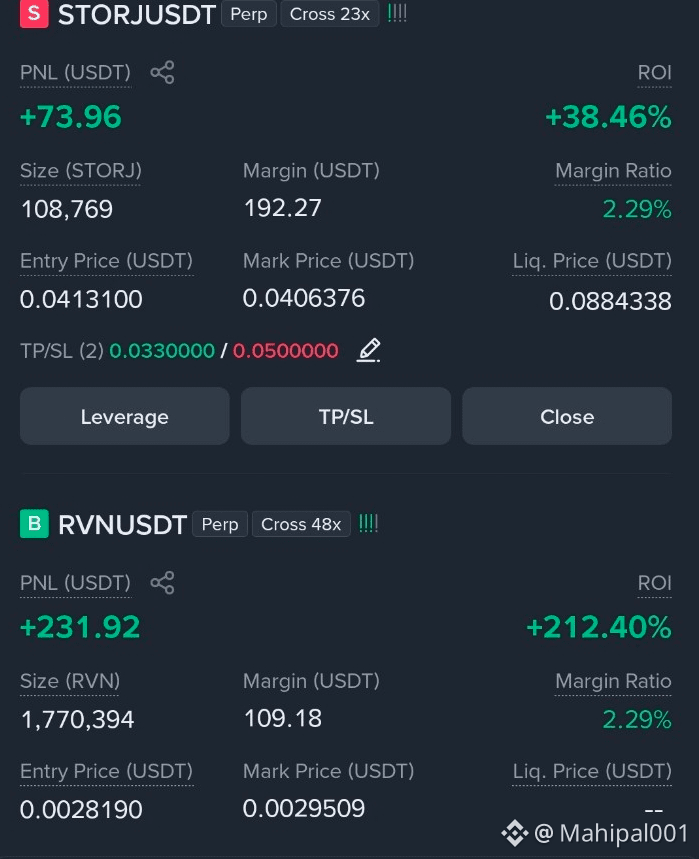Edit STORJUSDT TP/SL with pencil icon
699x859 pixels.
[x=369, y=350]
